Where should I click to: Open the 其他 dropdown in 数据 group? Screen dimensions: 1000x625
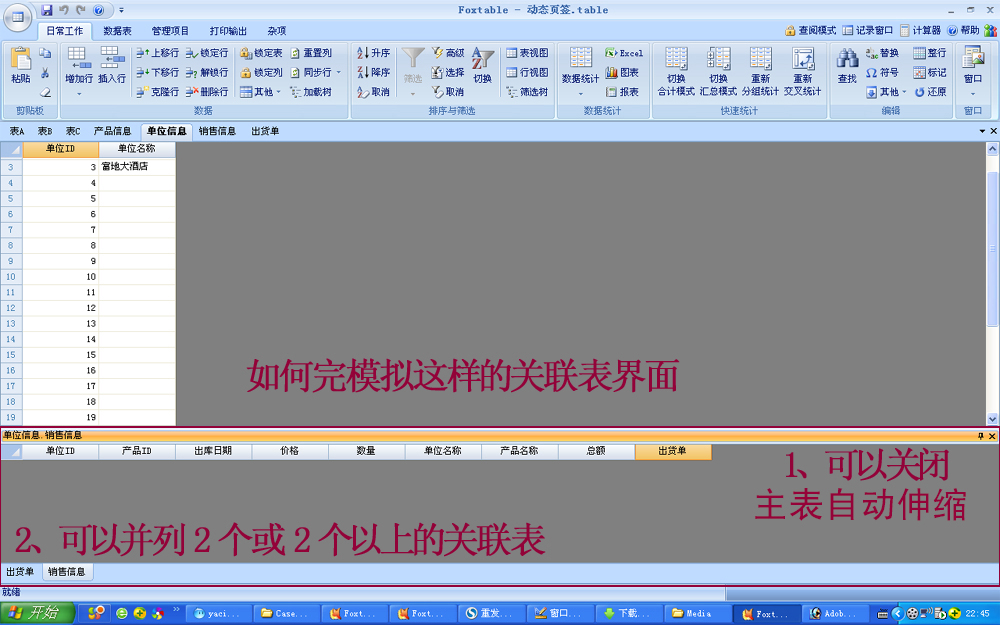(x=261, y=92)
